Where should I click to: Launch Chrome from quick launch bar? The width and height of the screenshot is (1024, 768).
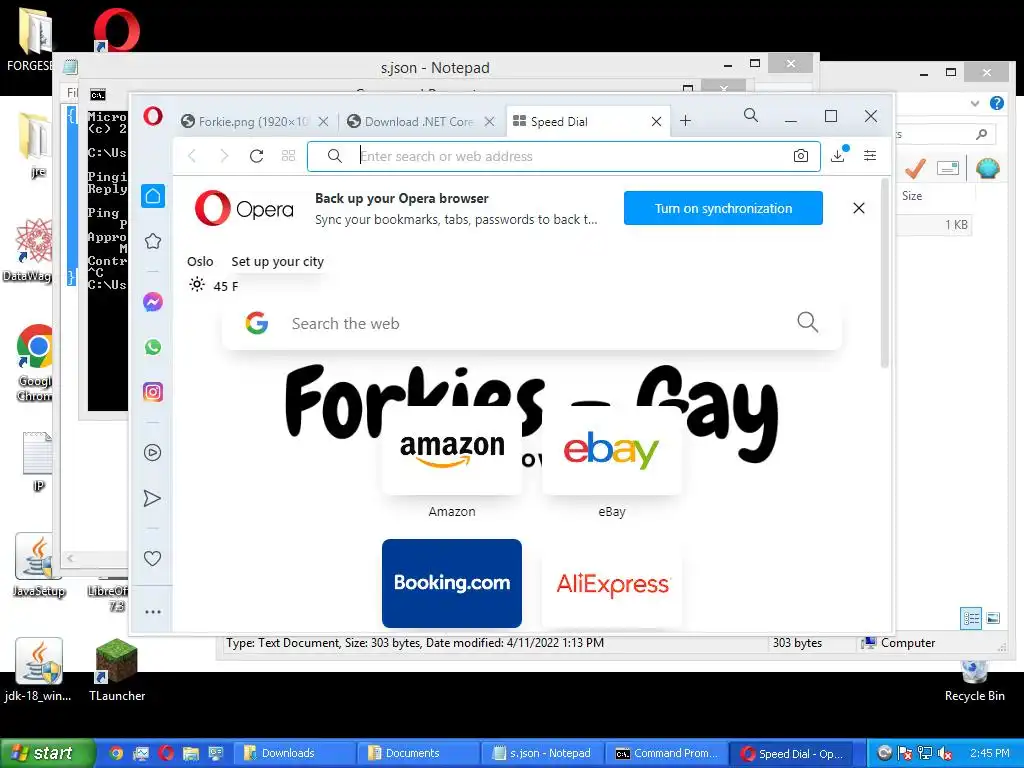116,753
